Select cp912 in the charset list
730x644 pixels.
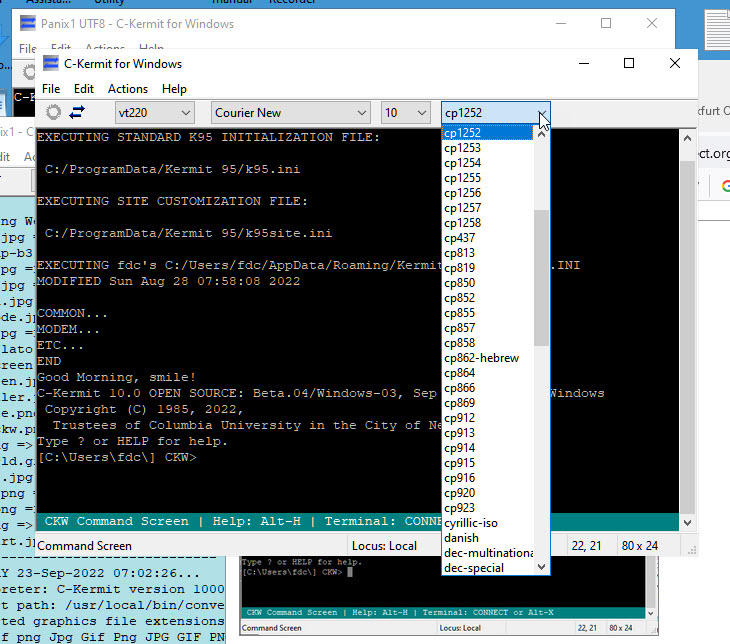tap(487, 418)
